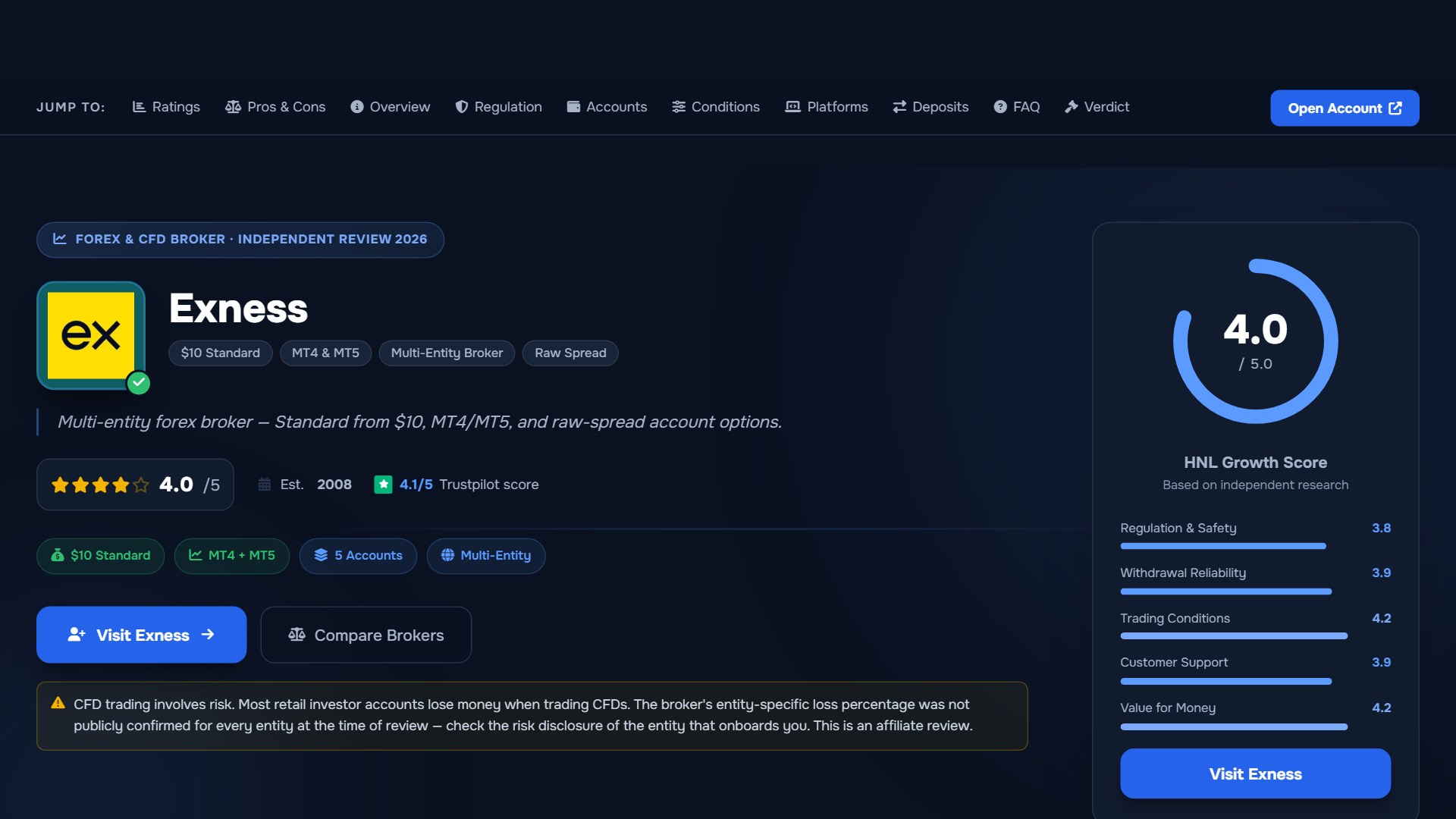
Task: Open the Platforms section link
Action: click(x=826, y=107)
